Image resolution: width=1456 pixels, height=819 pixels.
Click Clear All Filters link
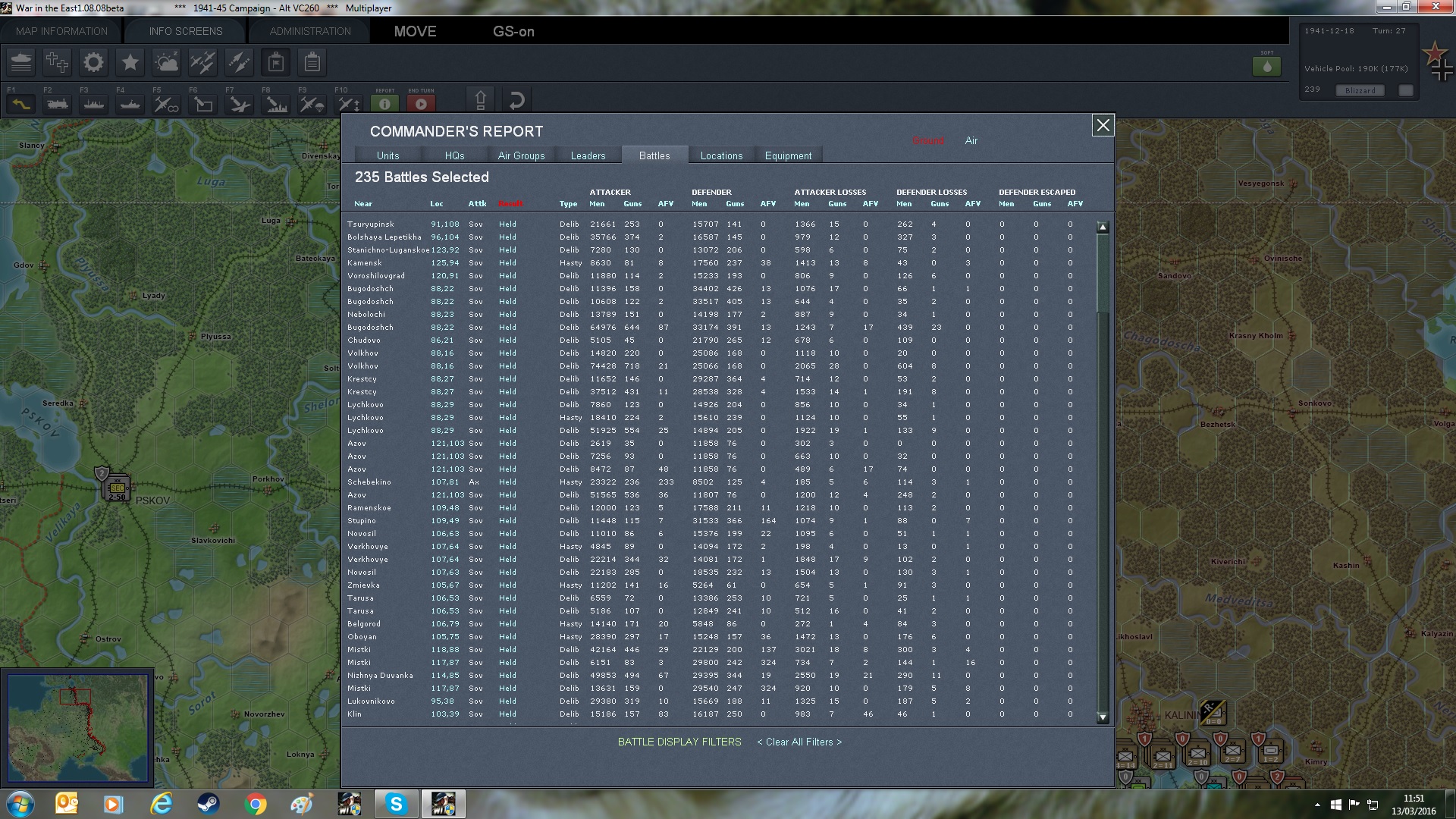[799, 742]
